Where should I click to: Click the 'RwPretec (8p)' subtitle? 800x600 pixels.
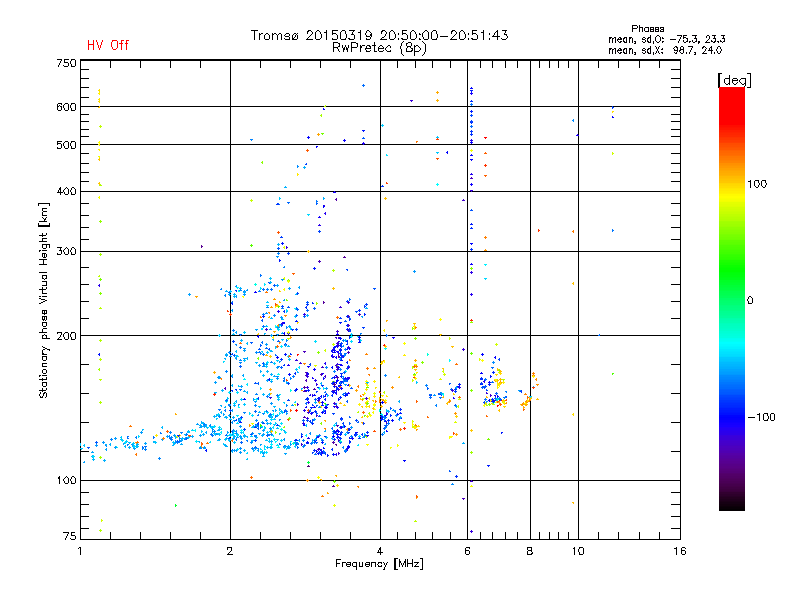click(x=379, y=48)
